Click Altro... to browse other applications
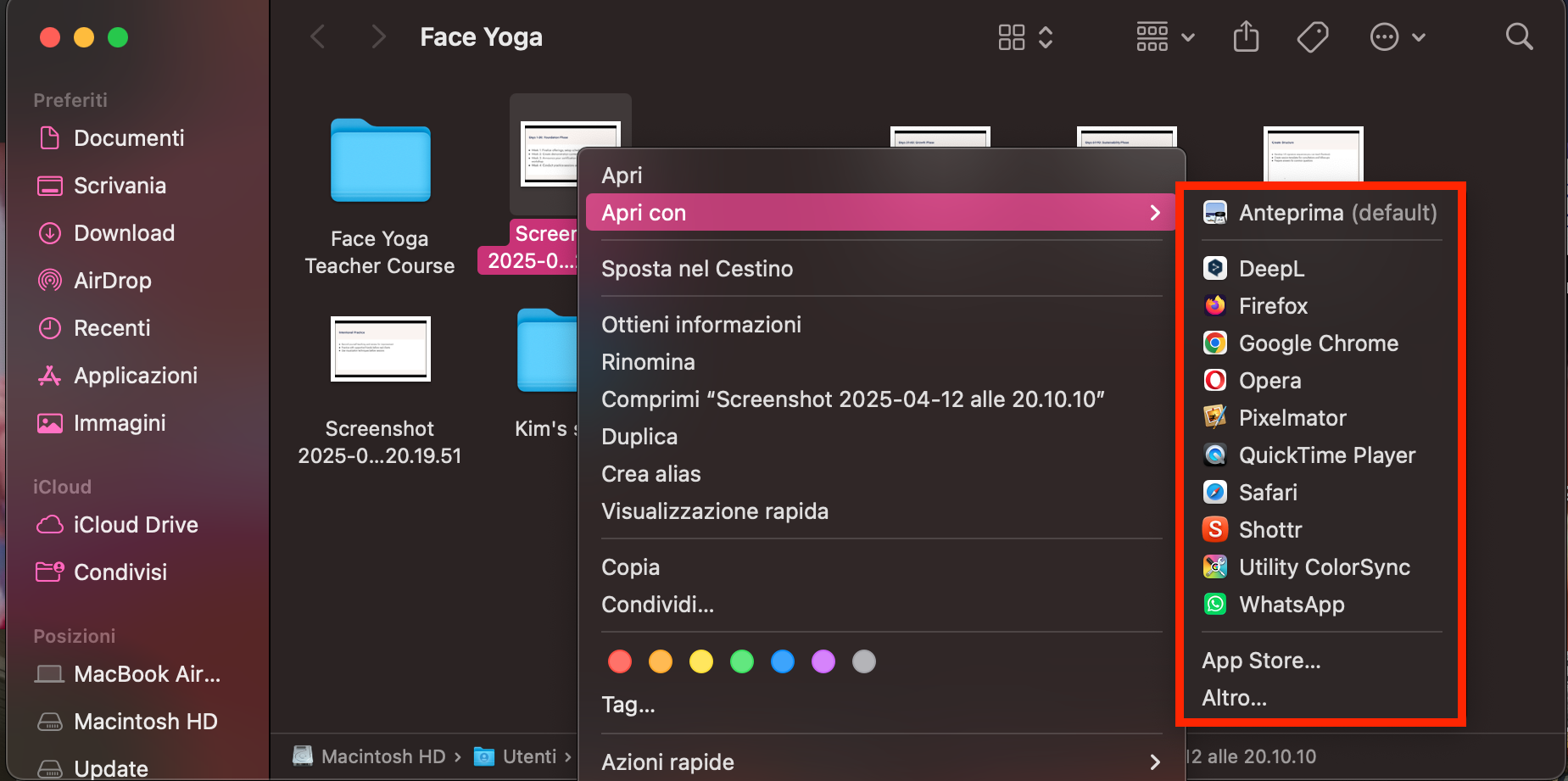 (1234, 697)
